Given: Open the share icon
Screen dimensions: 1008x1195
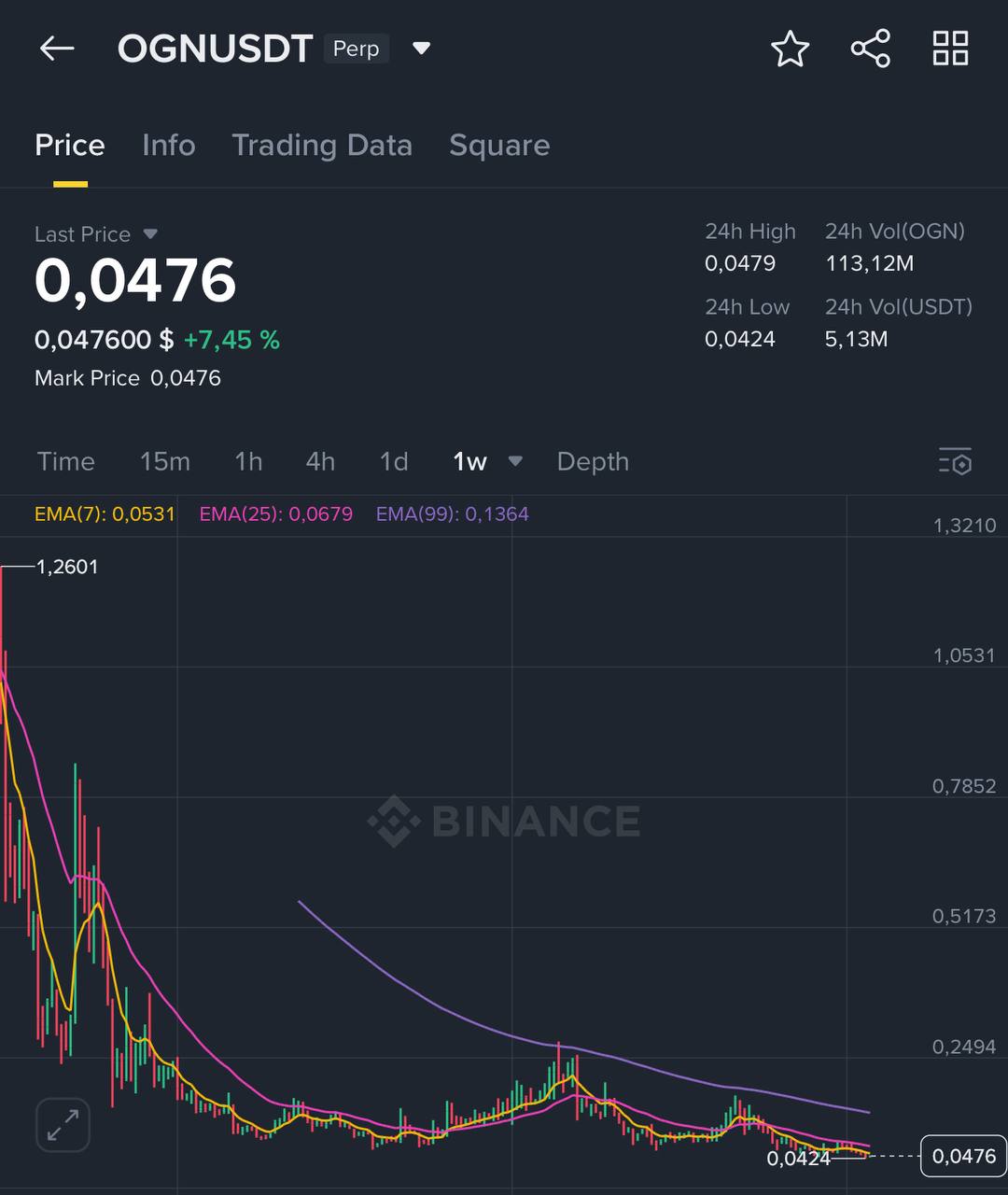Looking at the screenshot, I should point(870,49).
